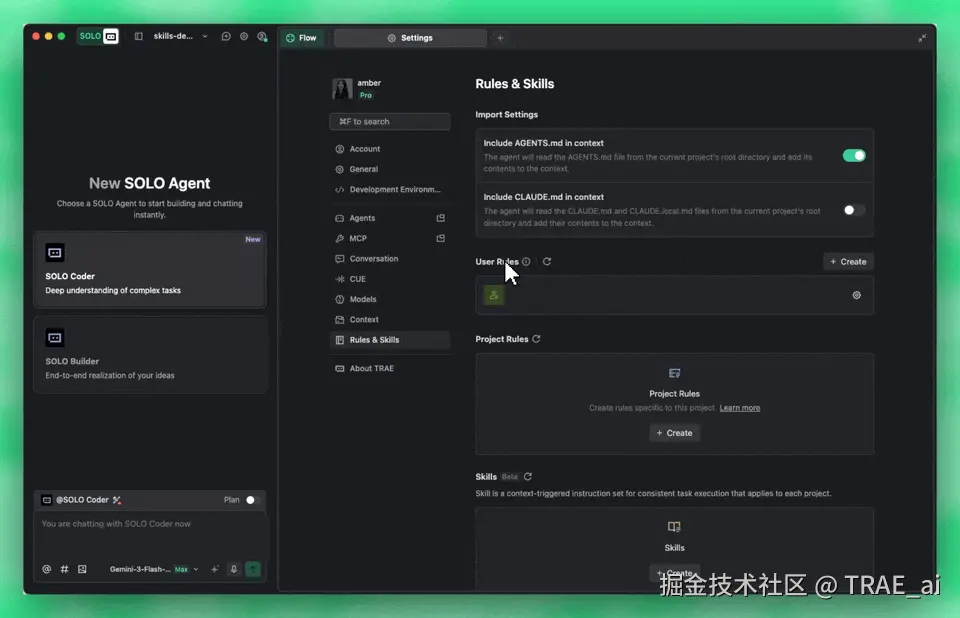This screenshot has width=960, height=618.
Task: Focus the ⌘F to search field
Action: pos(390,121)
